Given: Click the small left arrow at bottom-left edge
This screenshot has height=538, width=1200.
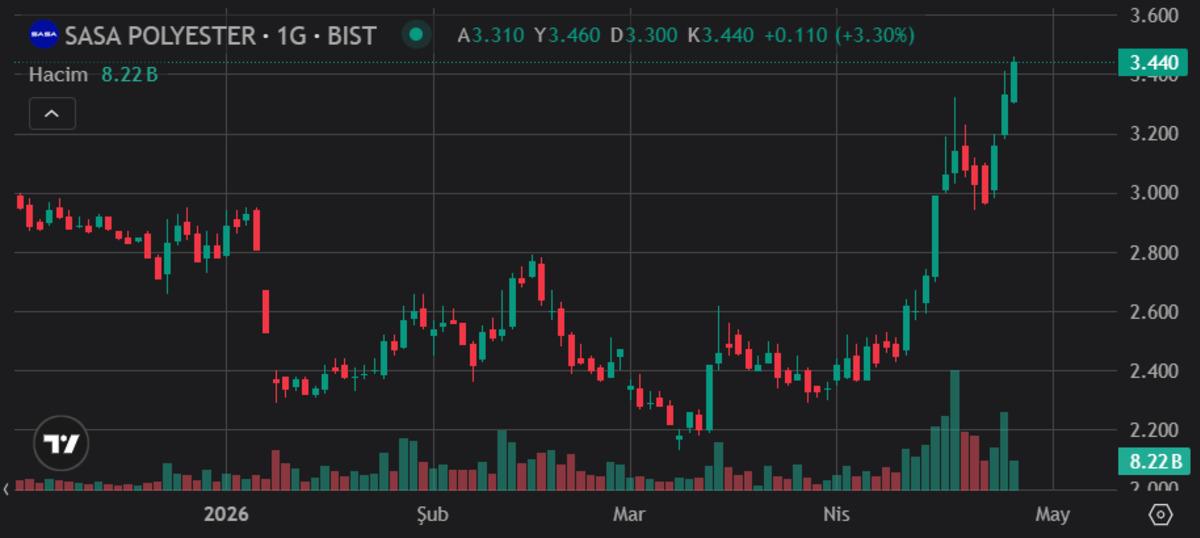Looking at the screenshot, I should 8,489.
